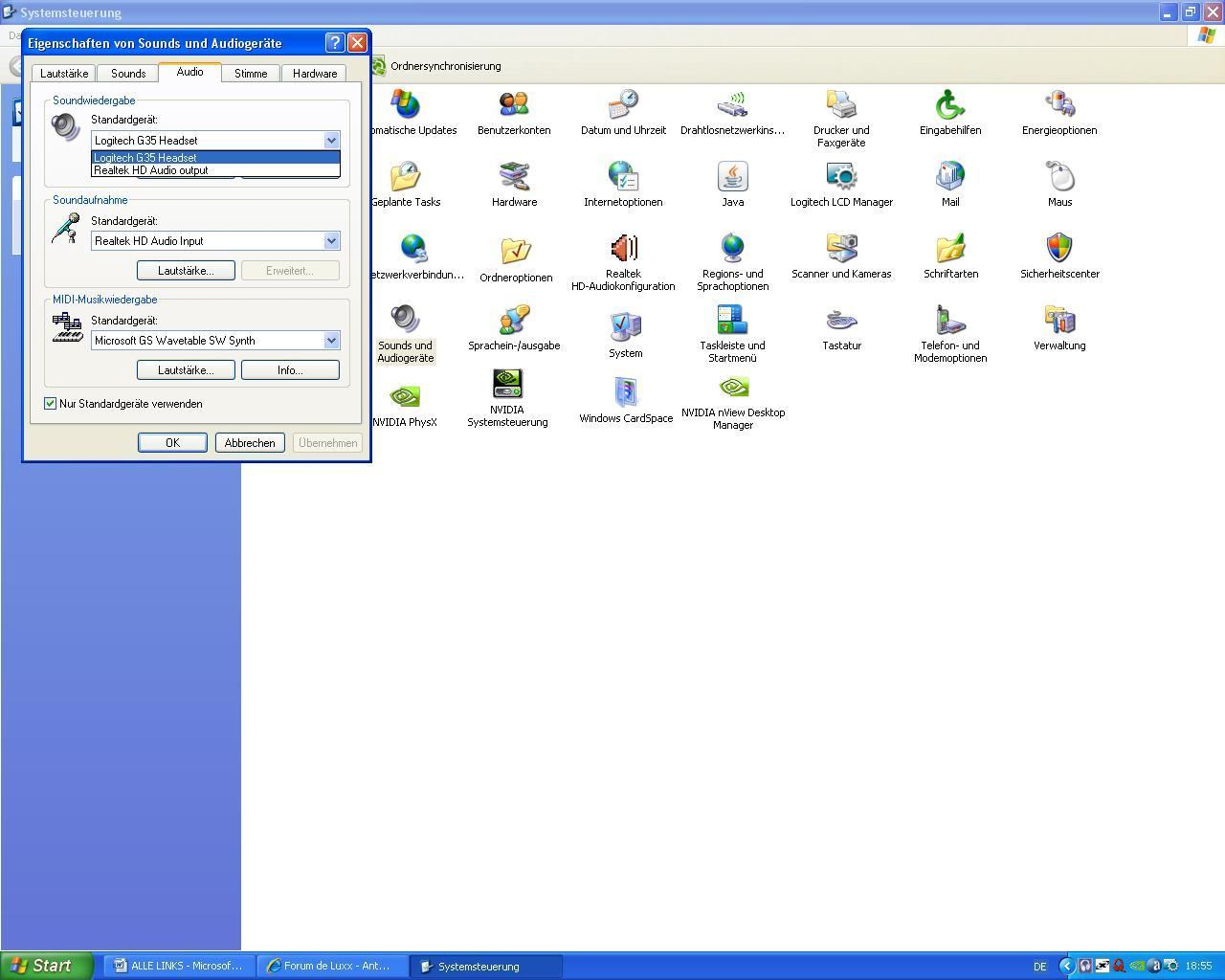Viewport: 1225px width, 980px height.
Task: Click the 18:55 system tray clock
Action: click(1199, 967)
